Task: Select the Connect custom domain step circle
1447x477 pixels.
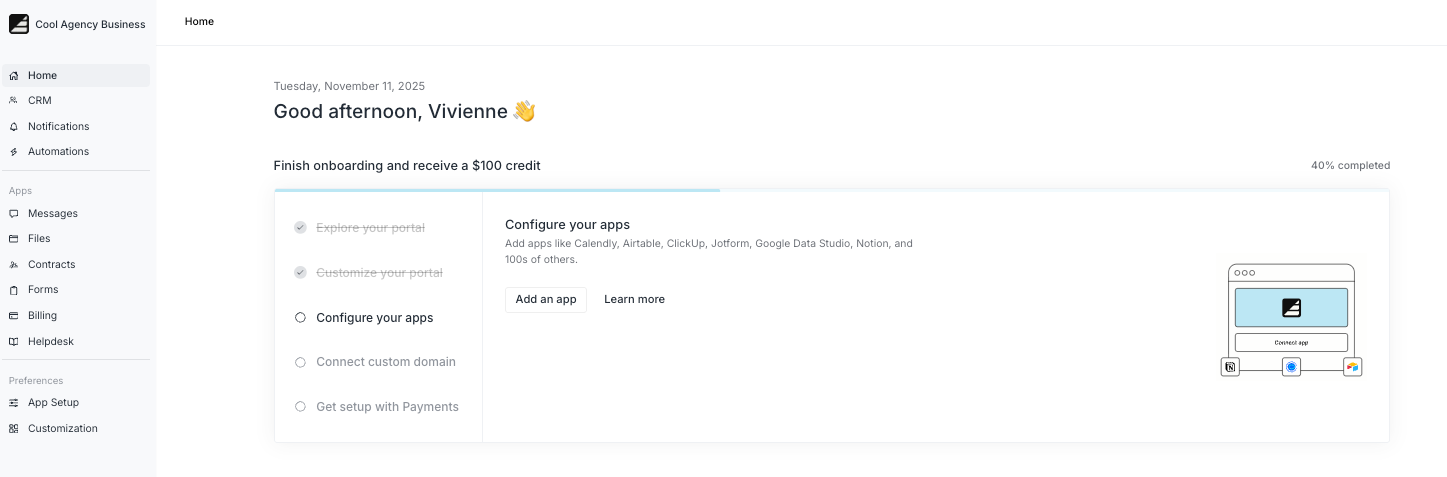Action: (x=300, y=362)
